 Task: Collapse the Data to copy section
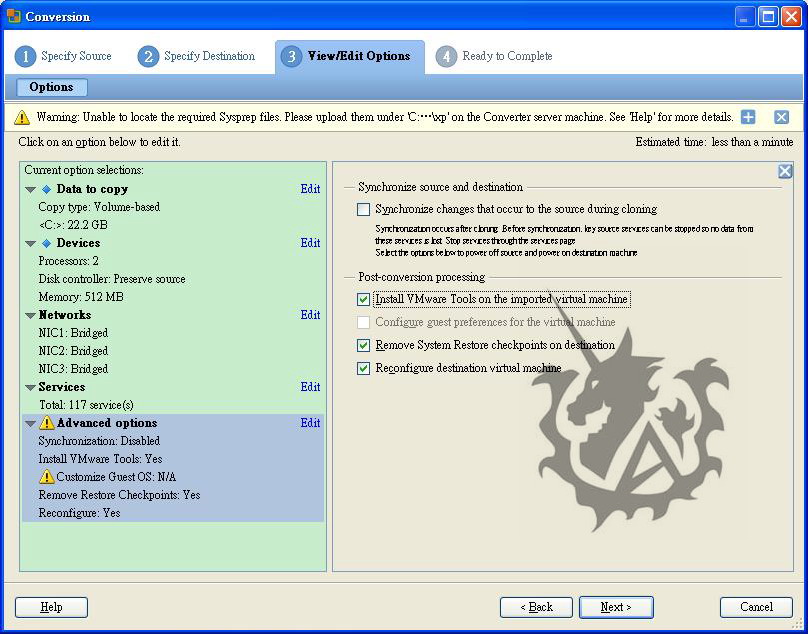tap(30, 190)
